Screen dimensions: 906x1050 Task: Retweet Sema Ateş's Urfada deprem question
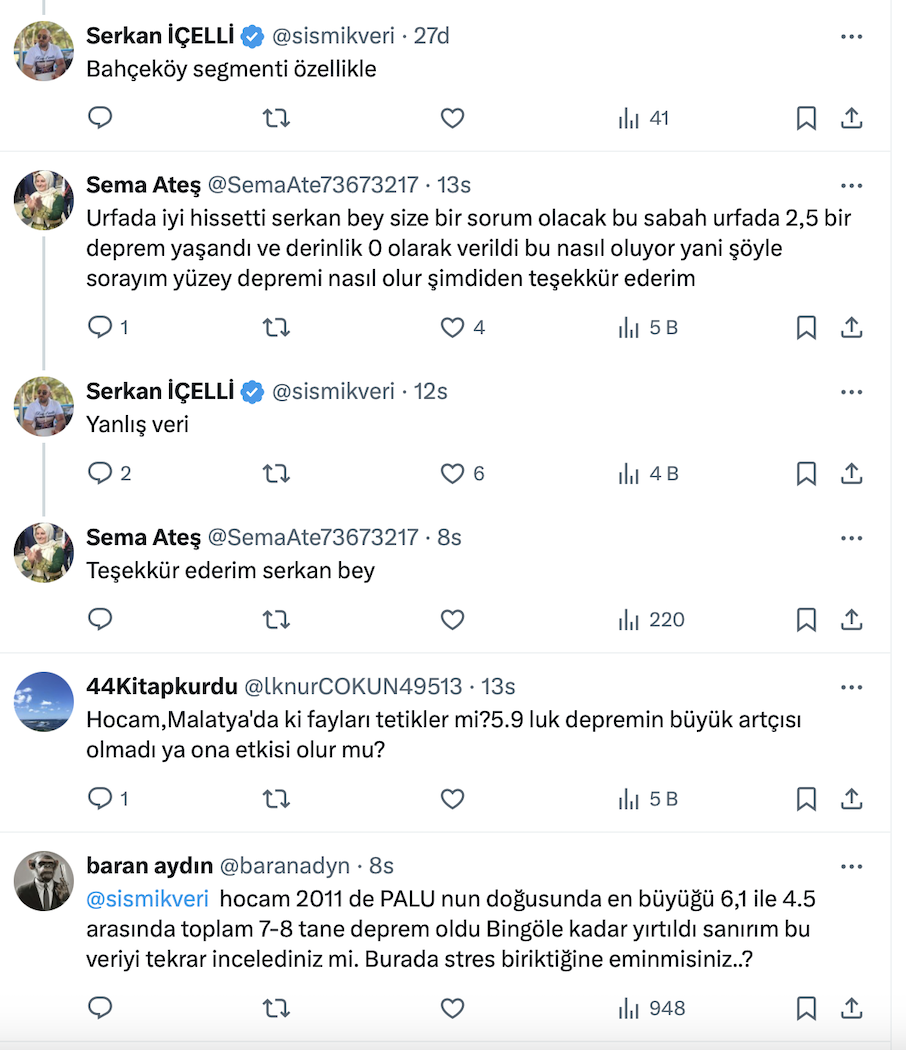click(x=276, y=327)
